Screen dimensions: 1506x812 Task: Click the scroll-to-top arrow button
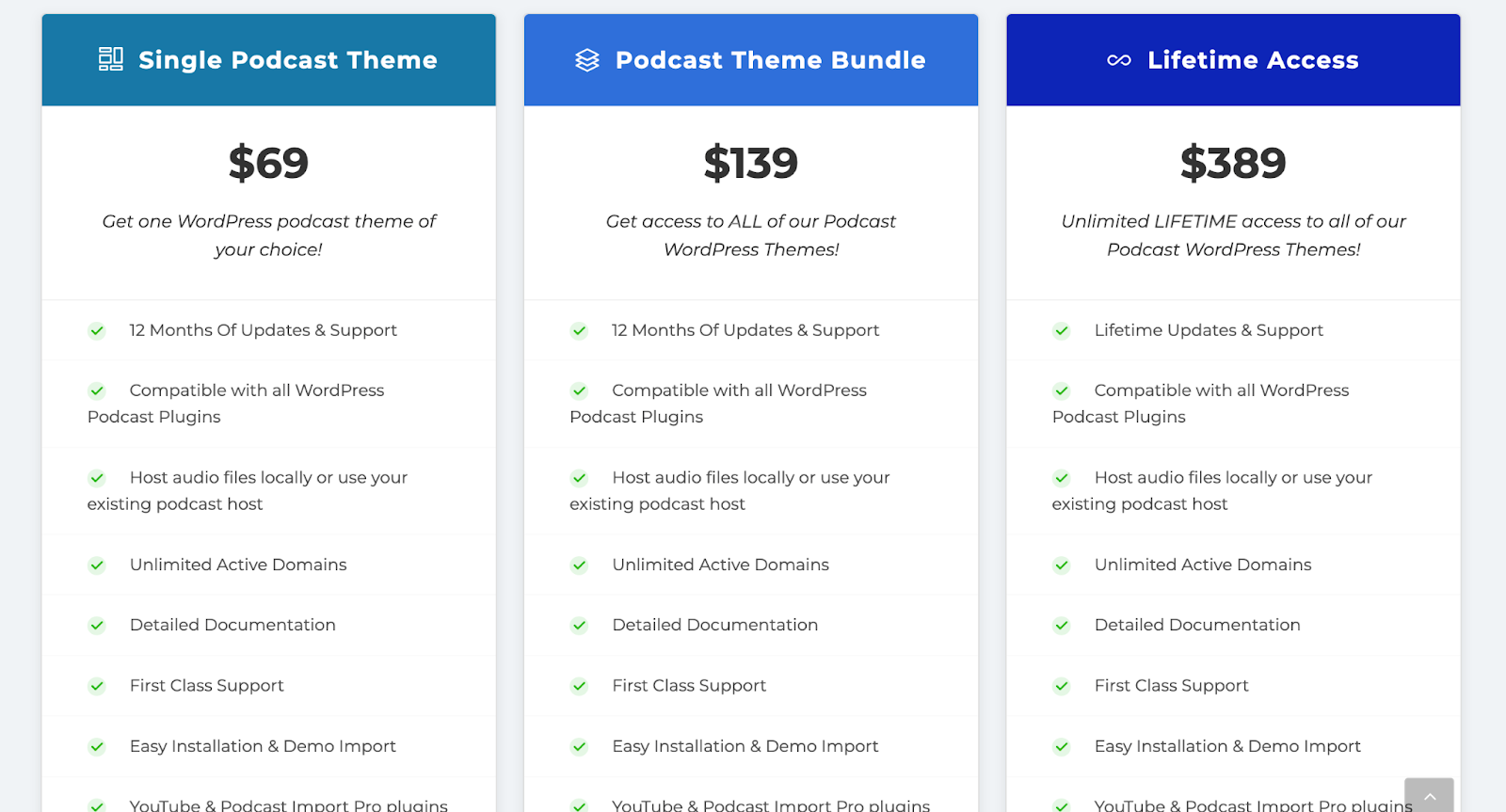1429,795
